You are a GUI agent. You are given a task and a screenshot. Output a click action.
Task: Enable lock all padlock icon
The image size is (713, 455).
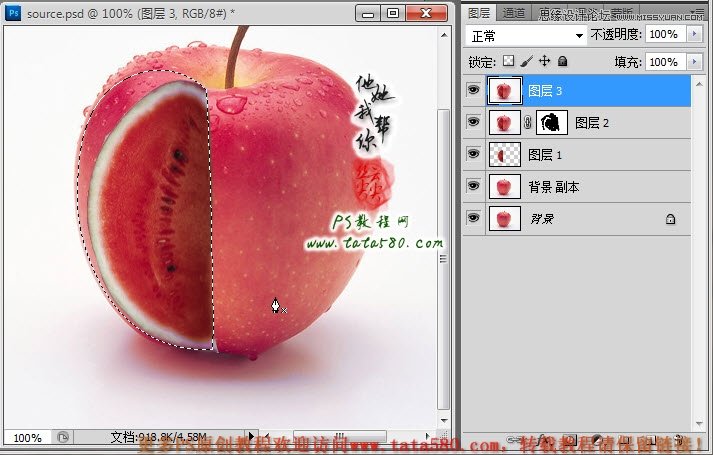pos(562,61)
